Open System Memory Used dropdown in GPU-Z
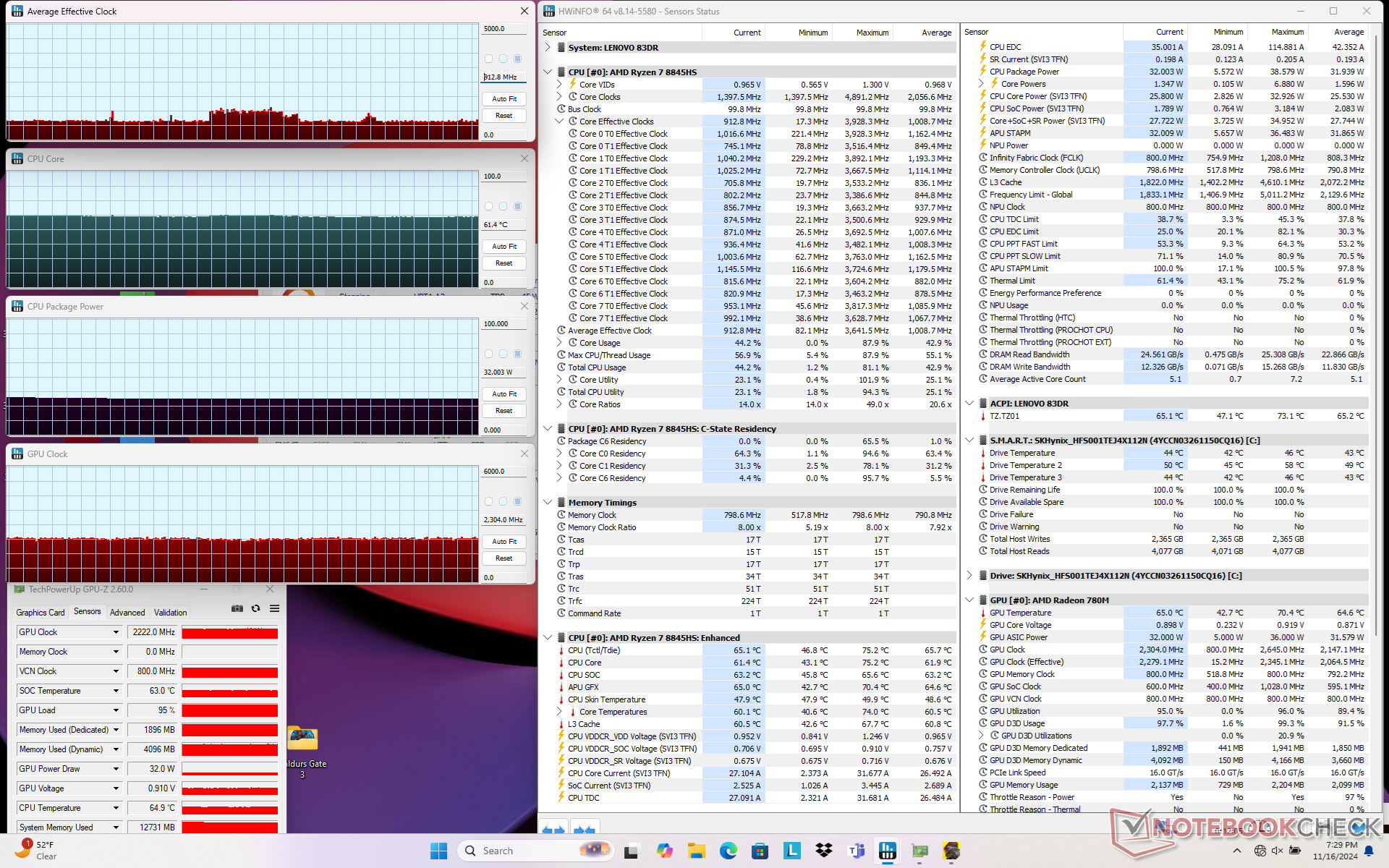 [116, 827]
